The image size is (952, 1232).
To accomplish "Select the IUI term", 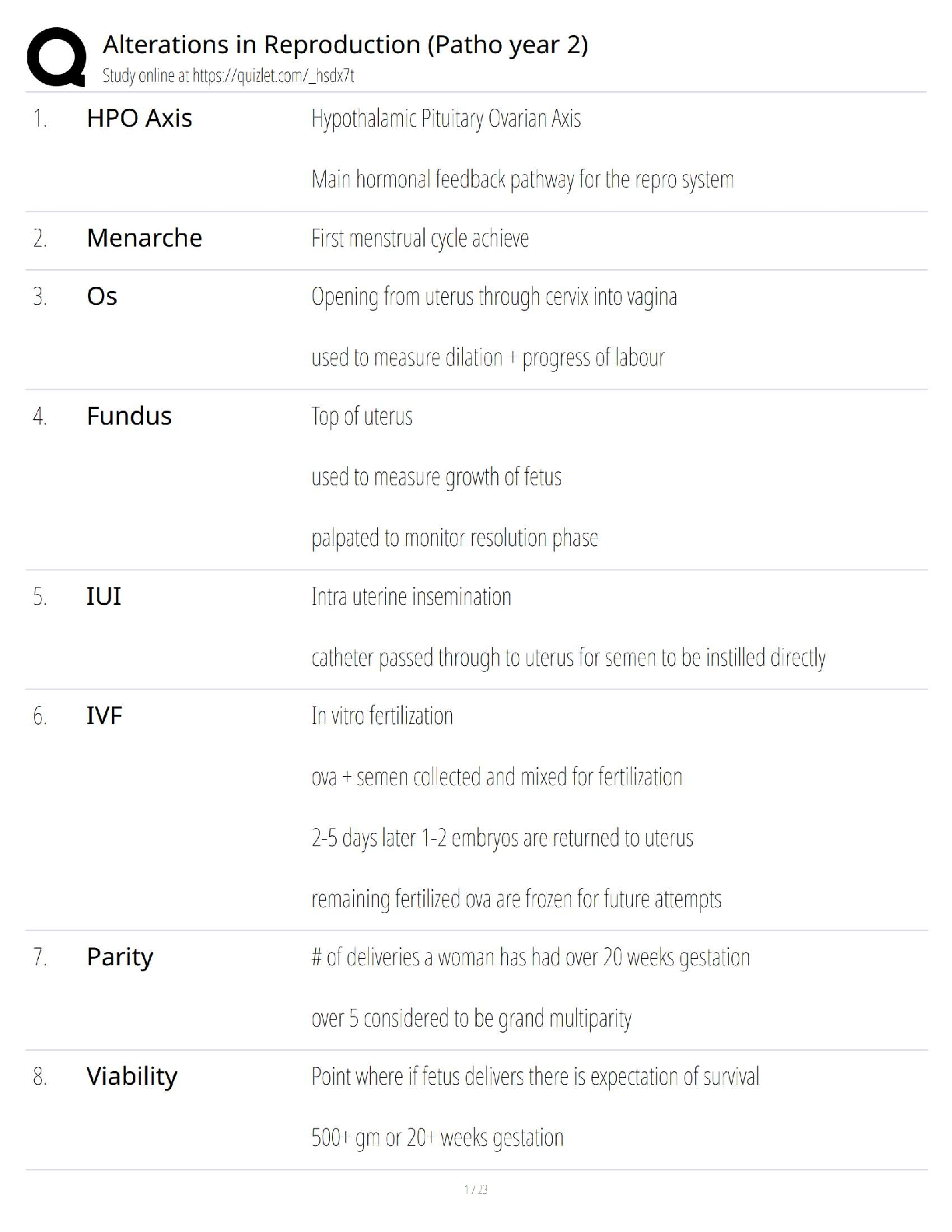I will [x=103, y=597].
